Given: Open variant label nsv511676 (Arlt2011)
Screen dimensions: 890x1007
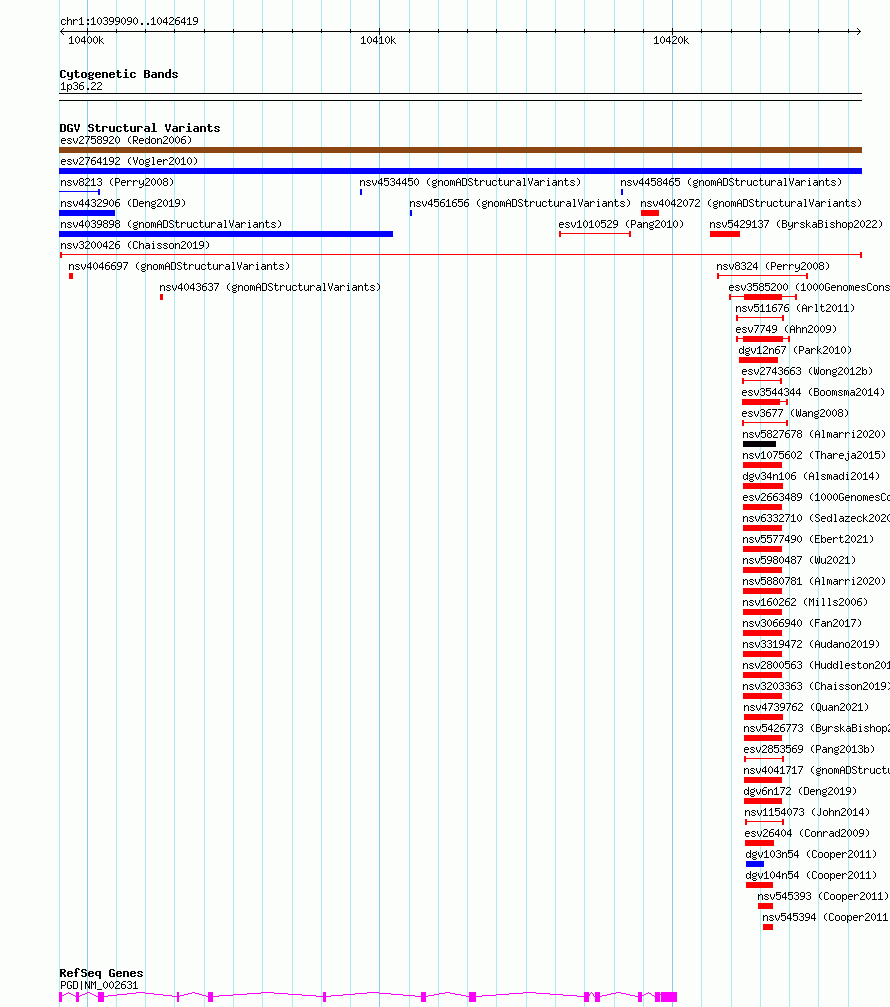Looking at the screenshot, I should [795, 308].
